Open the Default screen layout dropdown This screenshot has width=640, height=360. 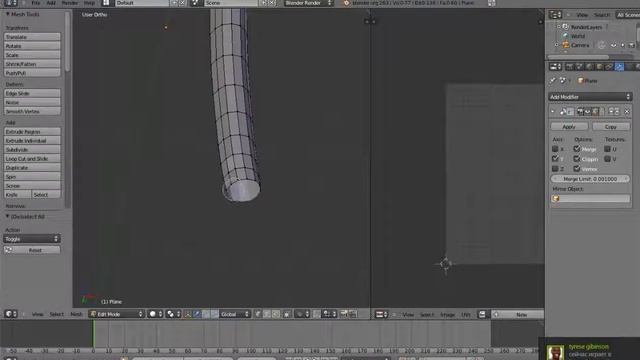[142, 3]
